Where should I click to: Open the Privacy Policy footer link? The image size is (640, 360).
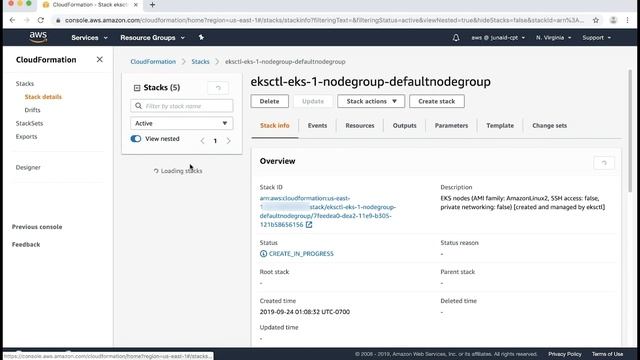tap(565, 354)
